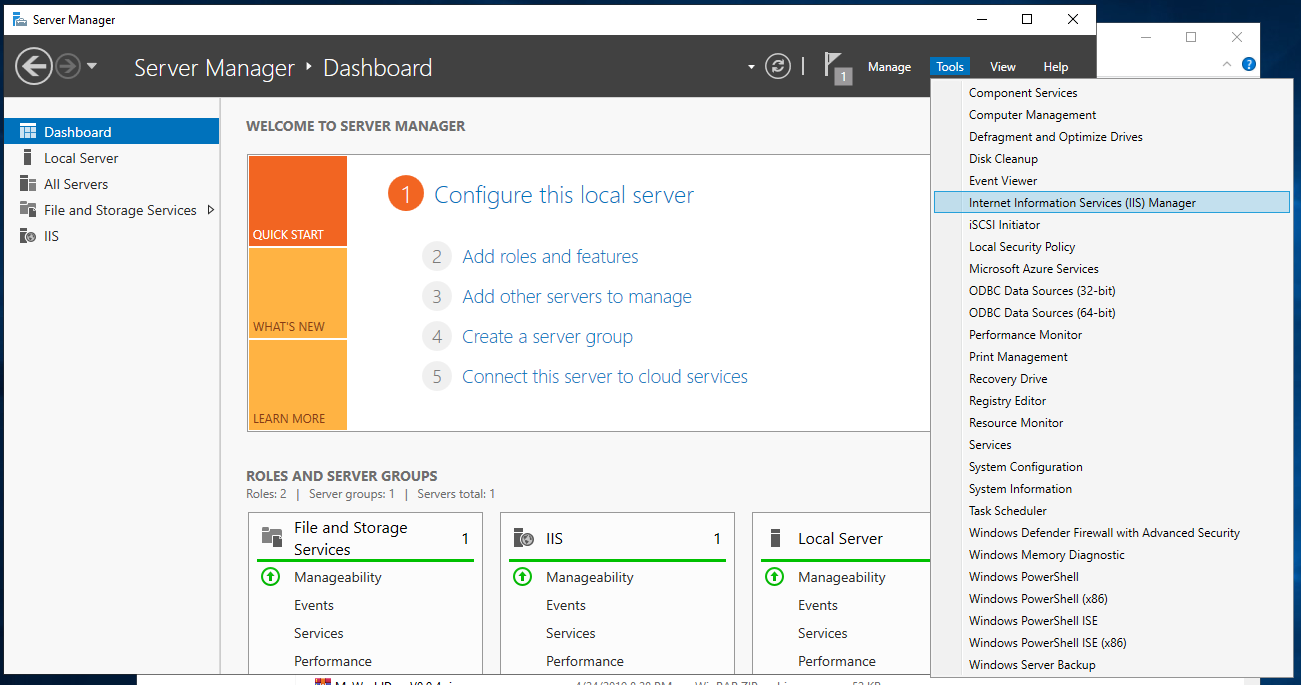Click the All Servers icon in the sidebar
The image size is (1301, 685).
(27, 184)
